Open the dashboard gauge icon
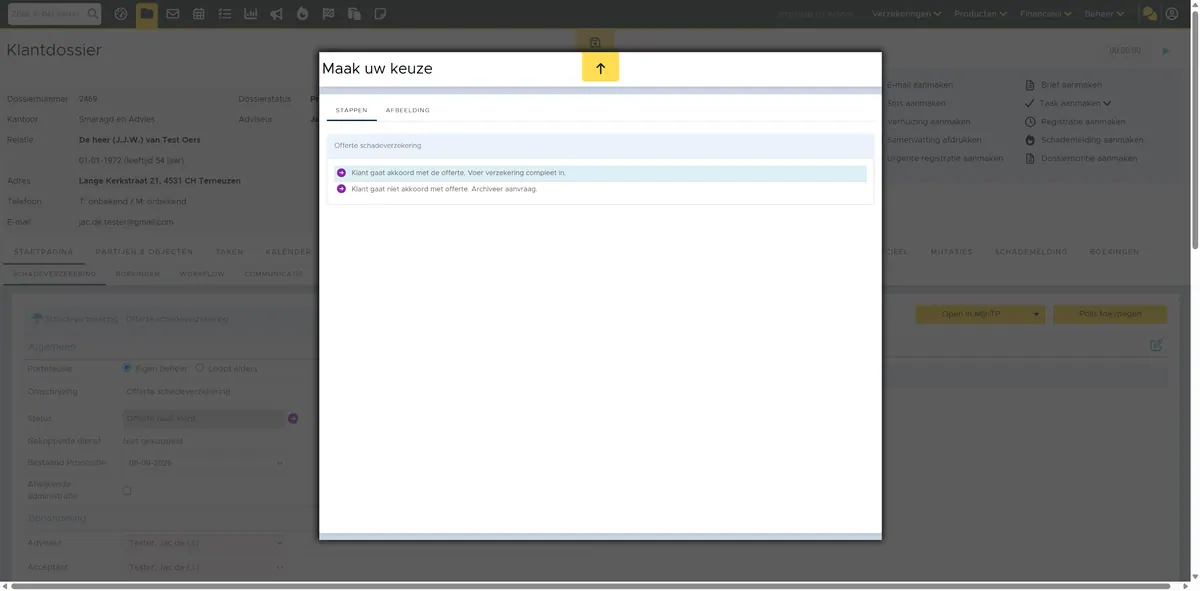 pos(121,14)
